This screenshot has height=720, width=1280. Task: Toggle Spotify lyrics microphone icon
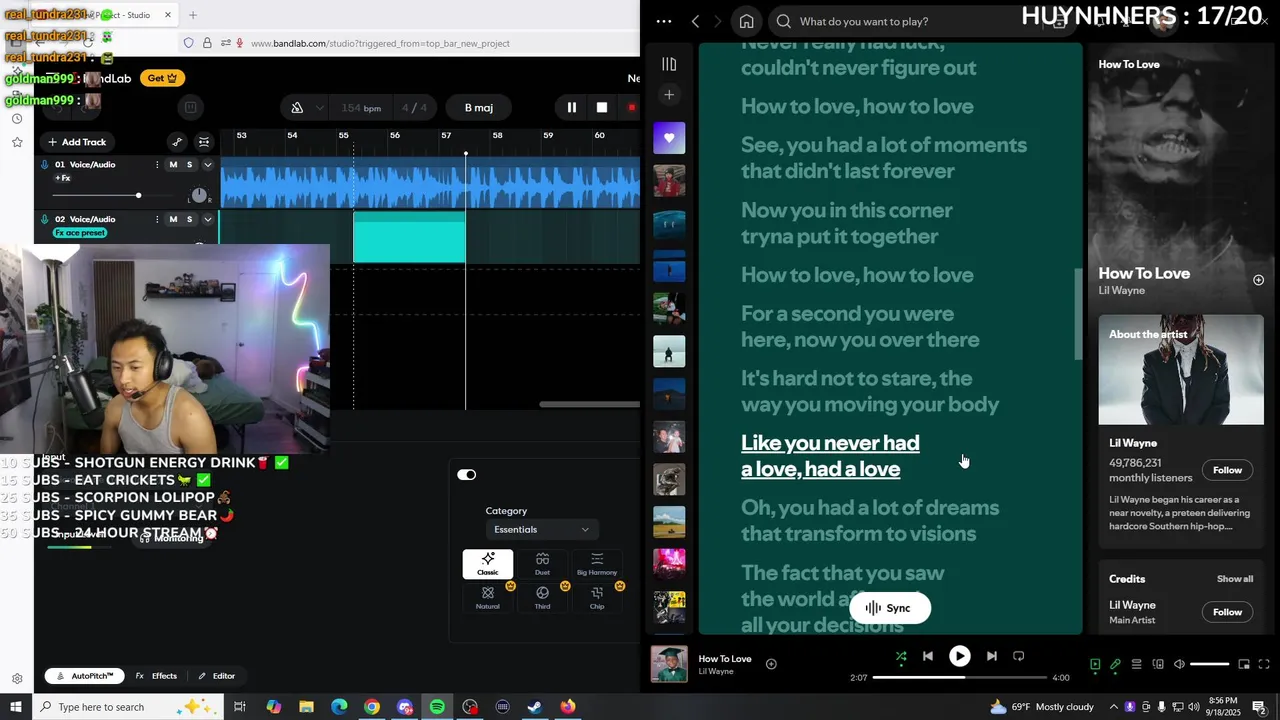coord(1115,664)
